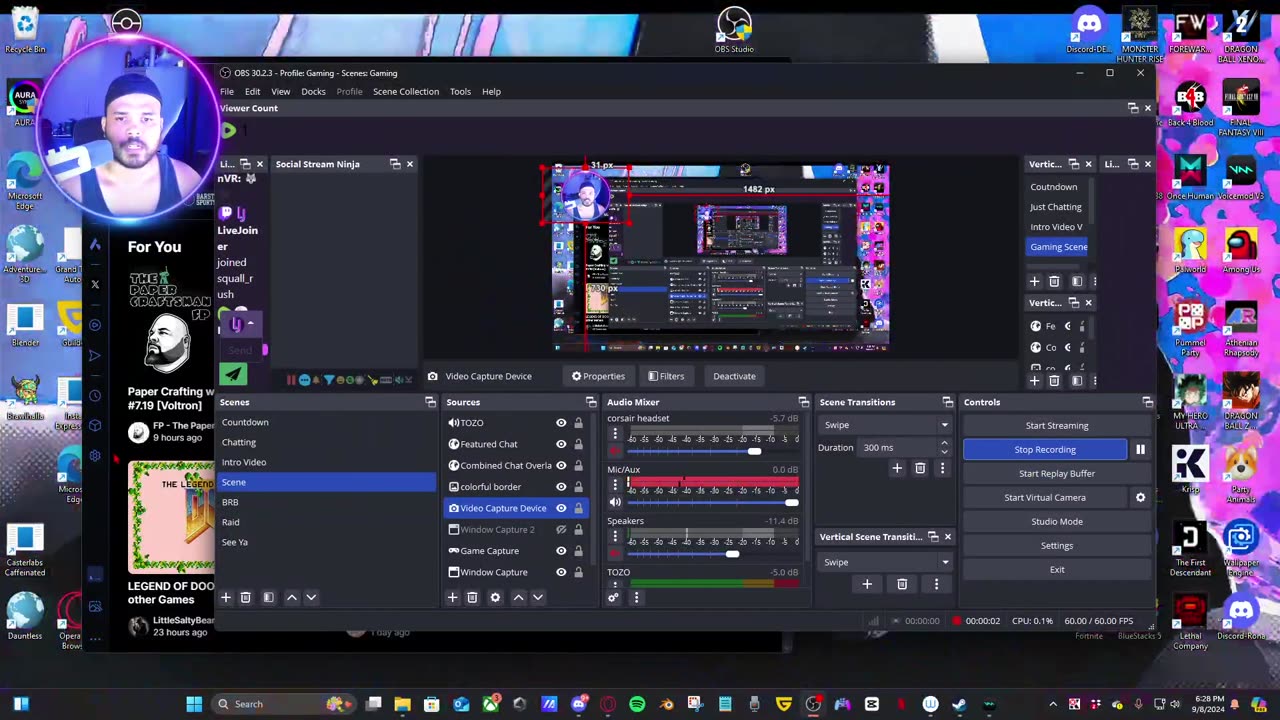
Task: Open the Edit menu
Action: 252,91
